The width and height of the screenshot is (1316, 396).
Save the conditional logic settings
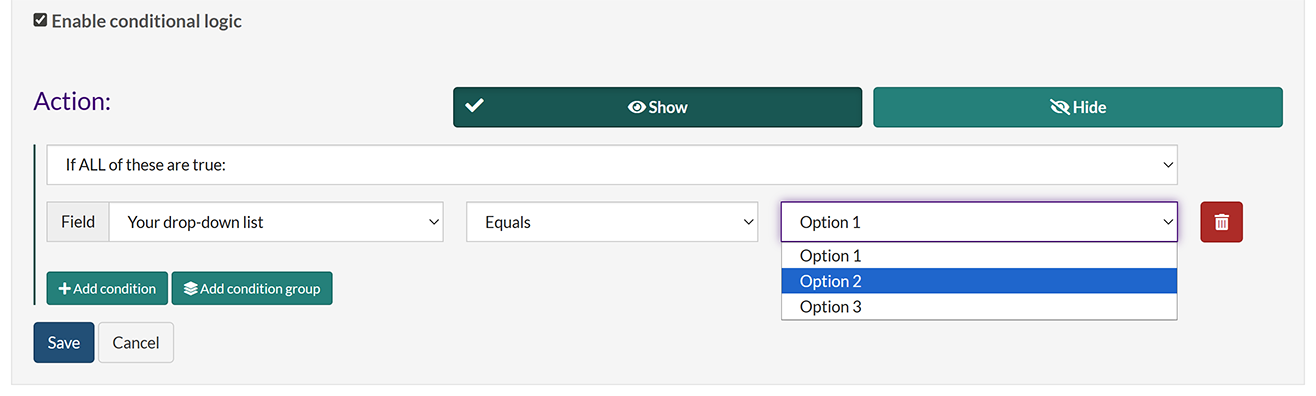point(64,342)
